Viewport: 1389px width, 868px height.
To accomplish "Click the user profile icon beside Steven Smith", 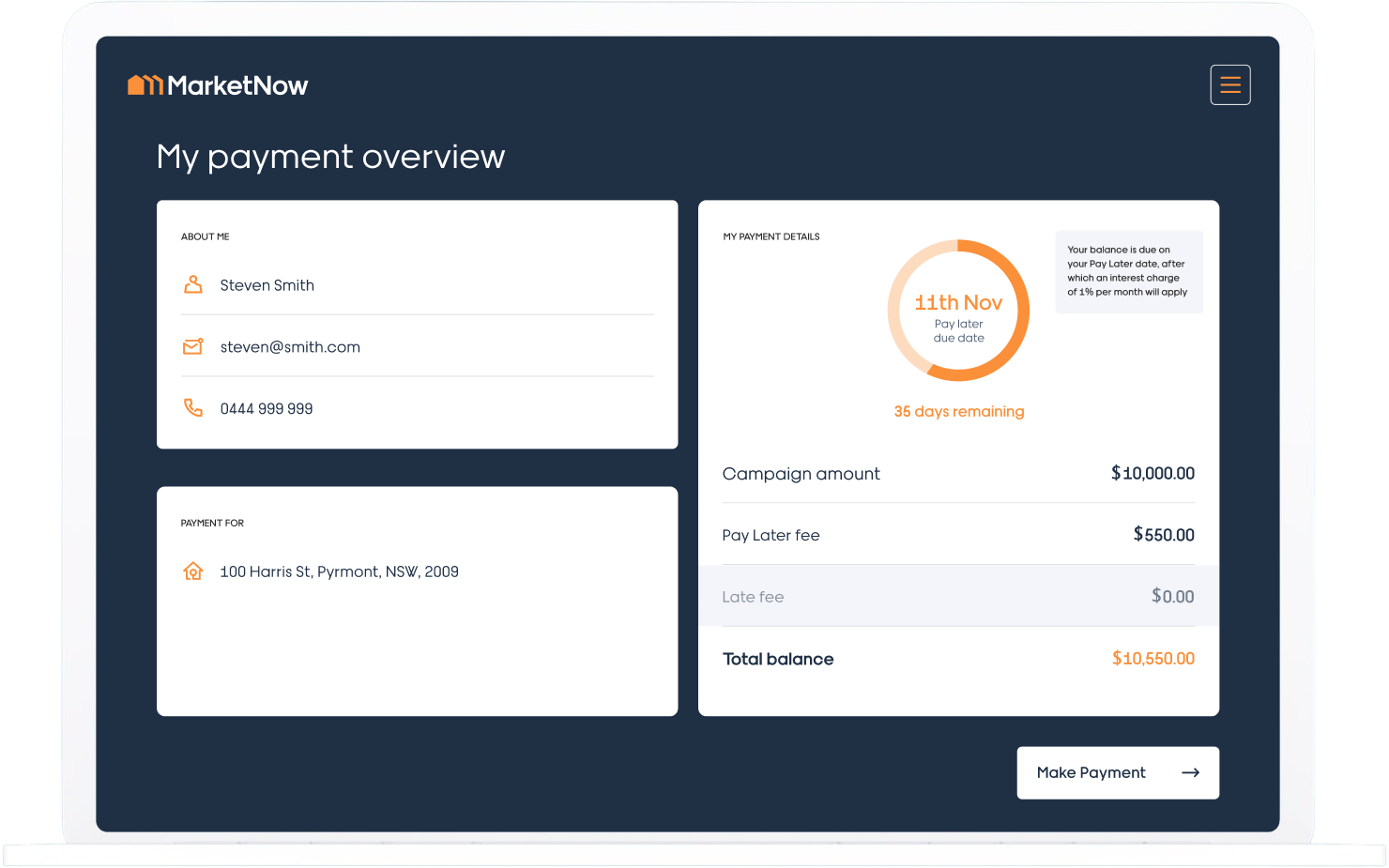I will [193, 284].
